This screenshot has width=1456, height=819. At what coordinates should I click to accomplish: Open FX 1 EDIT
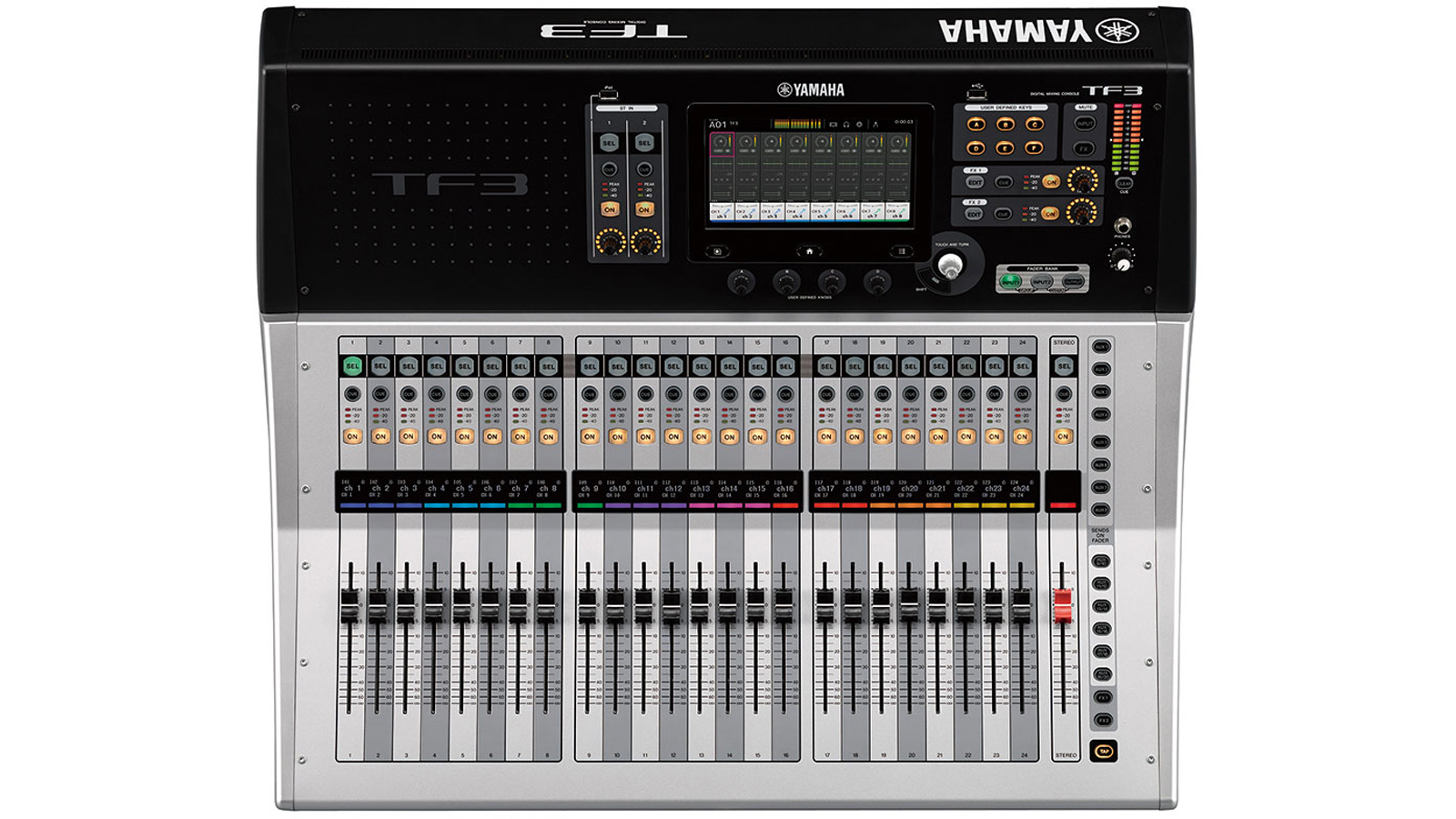tap(975, 182)
